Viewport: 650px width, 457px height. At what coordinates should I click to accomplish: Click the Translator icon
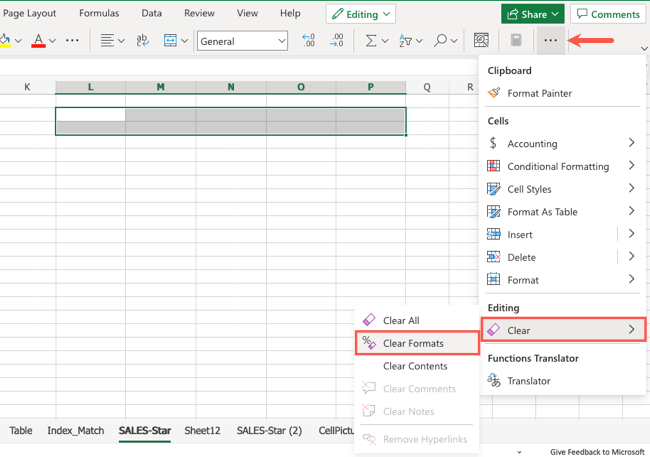tap(493, 380)
